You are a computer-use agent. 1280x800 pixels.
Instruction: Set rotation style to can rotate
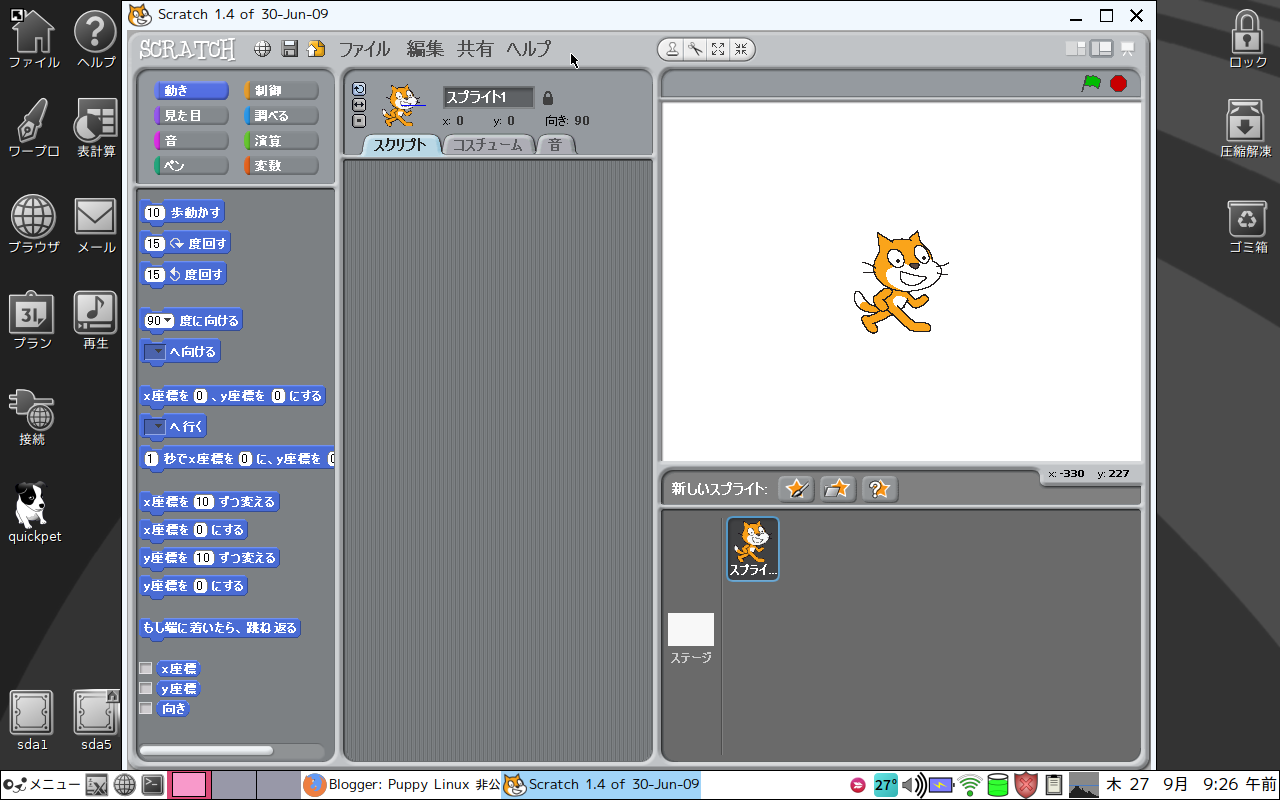coord(359,88)
